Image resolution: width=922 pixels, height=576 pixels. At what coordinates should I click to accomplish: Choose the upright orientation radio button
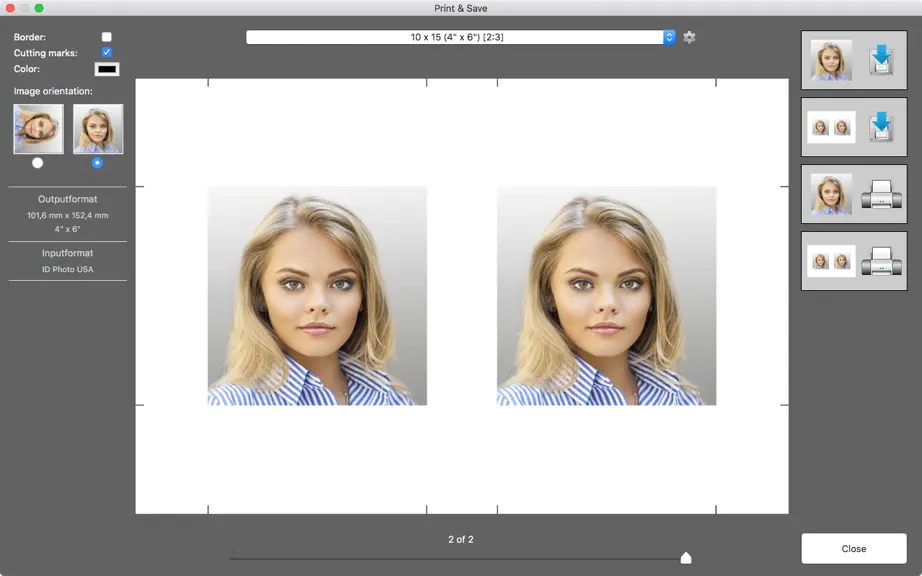click(97, 163)
